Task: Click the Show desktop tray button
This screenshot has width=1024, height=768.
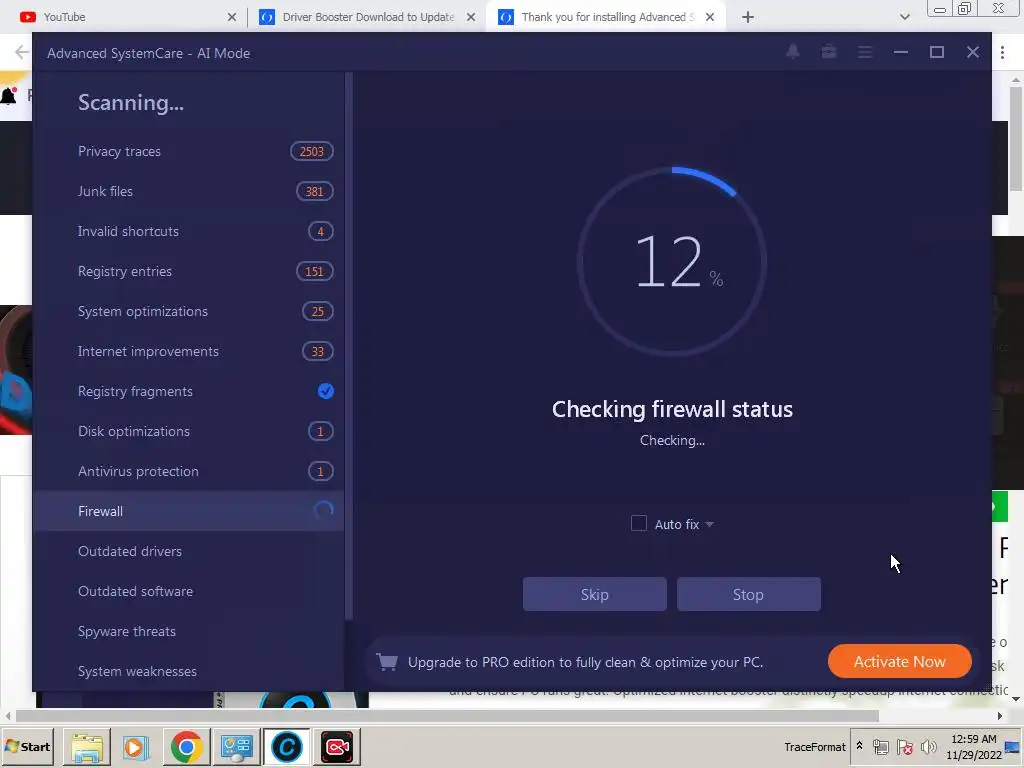Action: click(1013, 746)
